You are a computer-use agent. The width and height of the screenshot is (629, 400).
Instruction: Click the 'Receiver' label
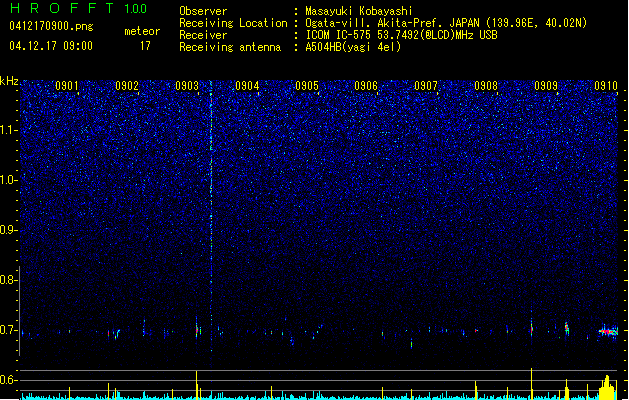pos(203,35)
